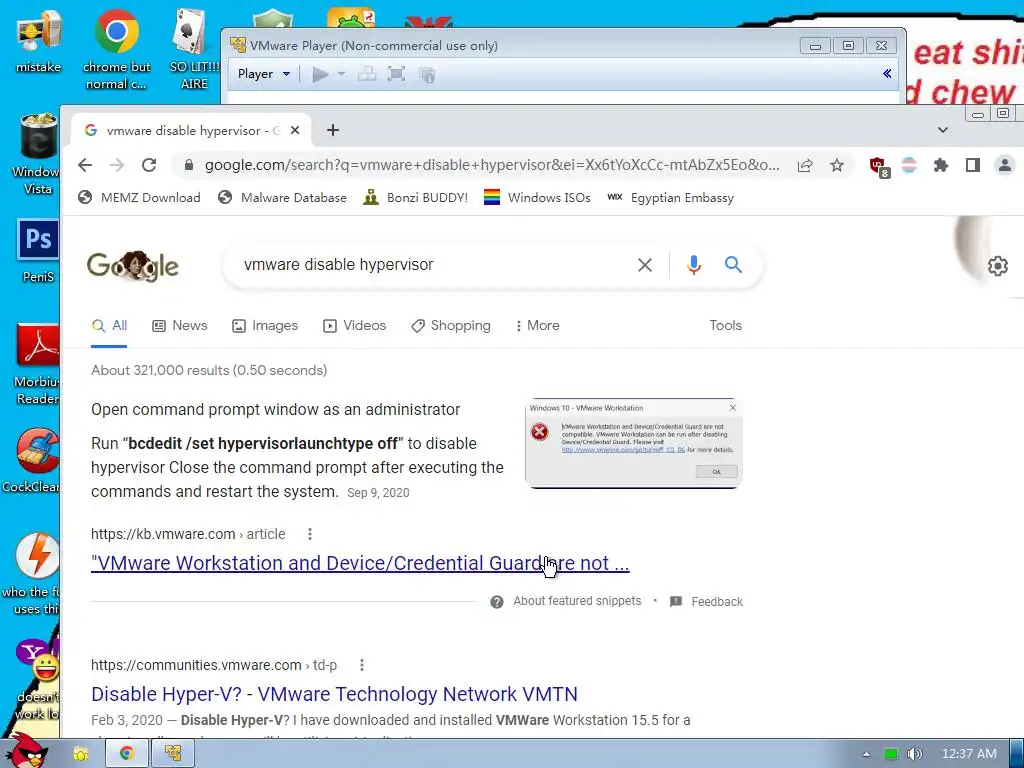
Task: Switch to Videos results tab
Action: pyautogui.click(x=355, y=325)
